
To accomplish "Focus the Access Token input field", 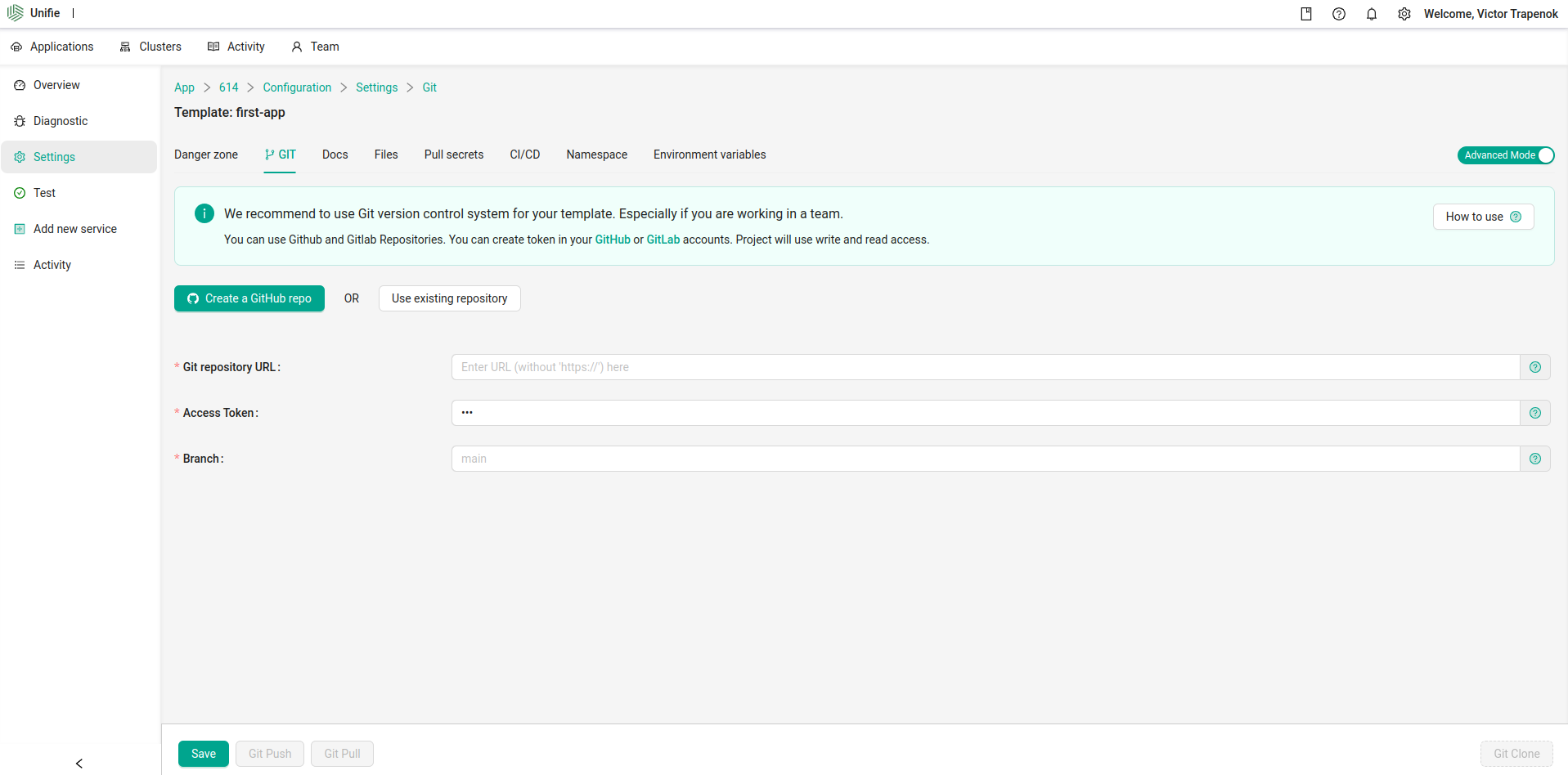I will [x=986, y=413].
